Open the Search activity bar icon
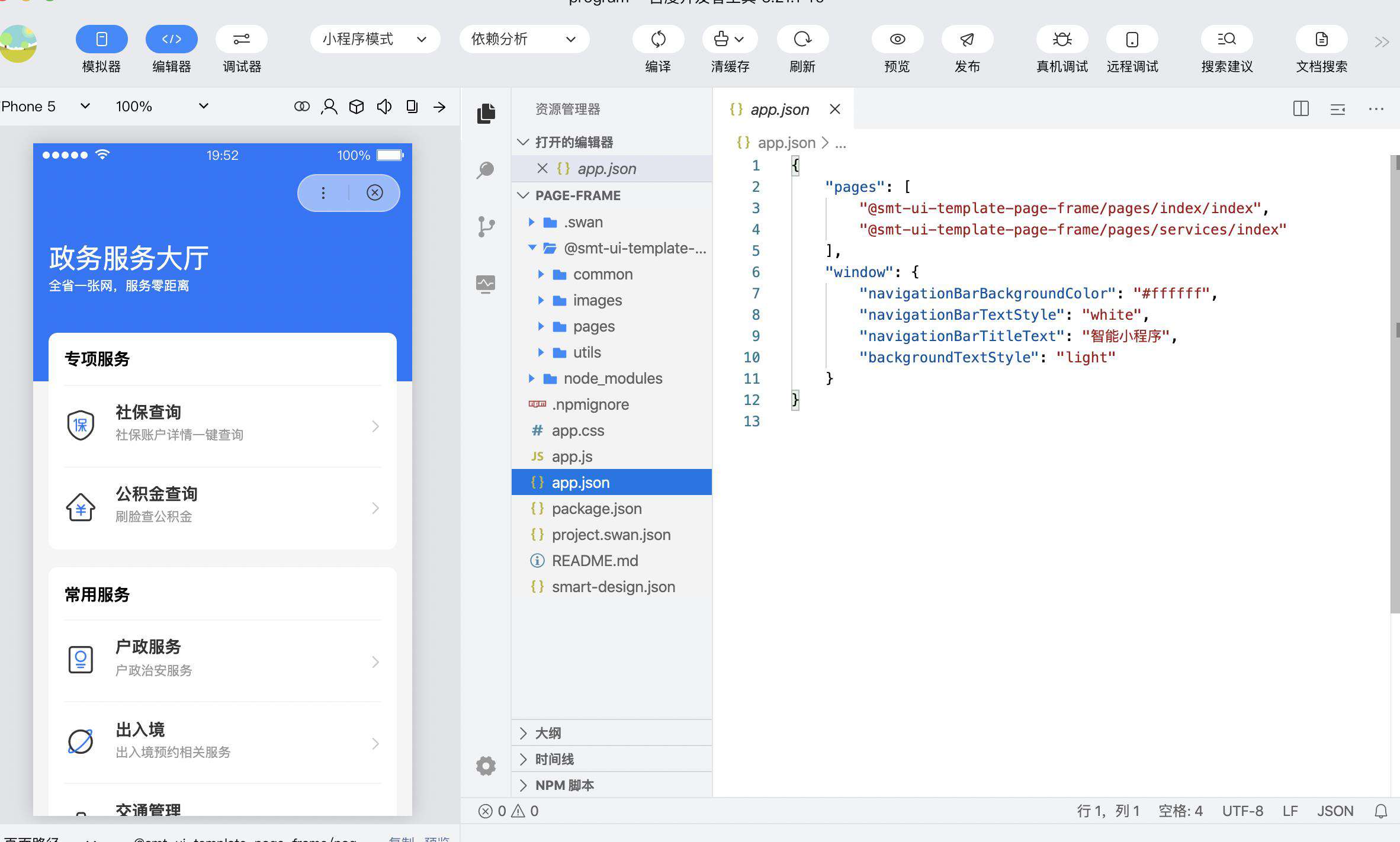 pyautogui.click(x=486, y=170)
